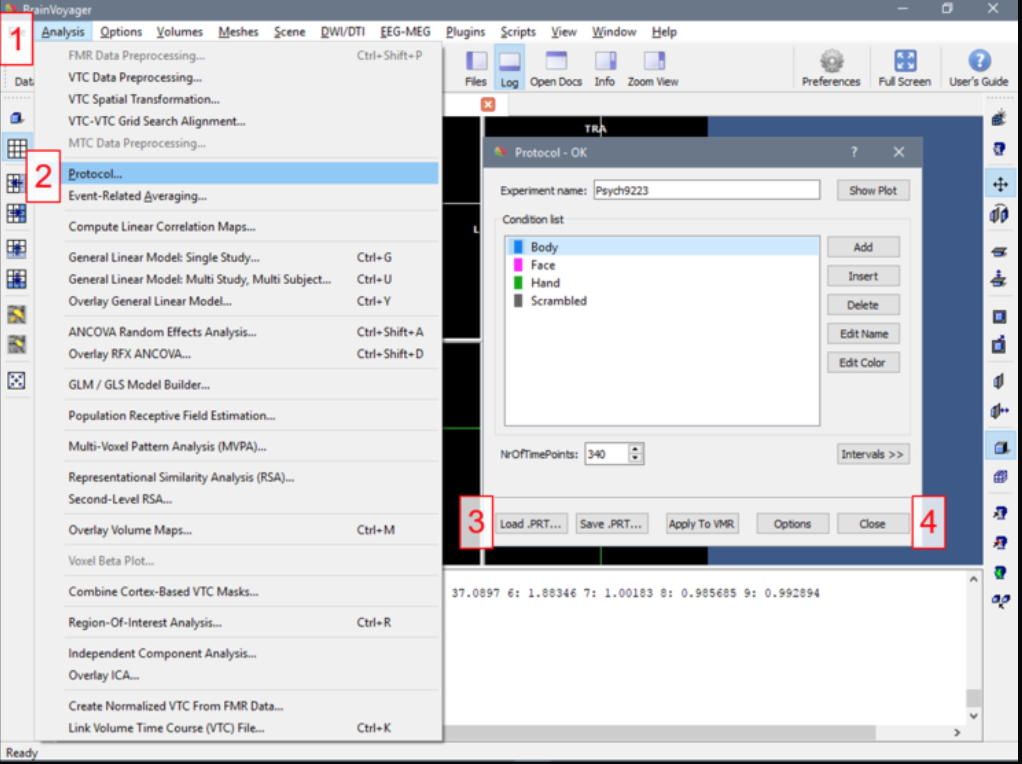Switch to Full Screen icon
The height and width of the screenshot is (764, 1022).
(x=905, y=67)
